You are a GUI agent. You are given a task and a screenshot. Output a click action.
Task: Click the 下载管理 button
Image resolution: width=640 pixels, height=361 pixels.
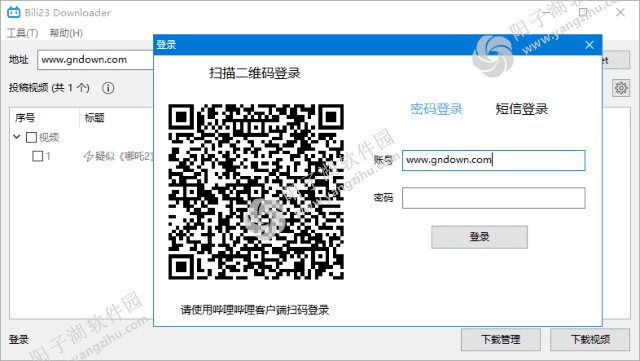click(501, 339)
